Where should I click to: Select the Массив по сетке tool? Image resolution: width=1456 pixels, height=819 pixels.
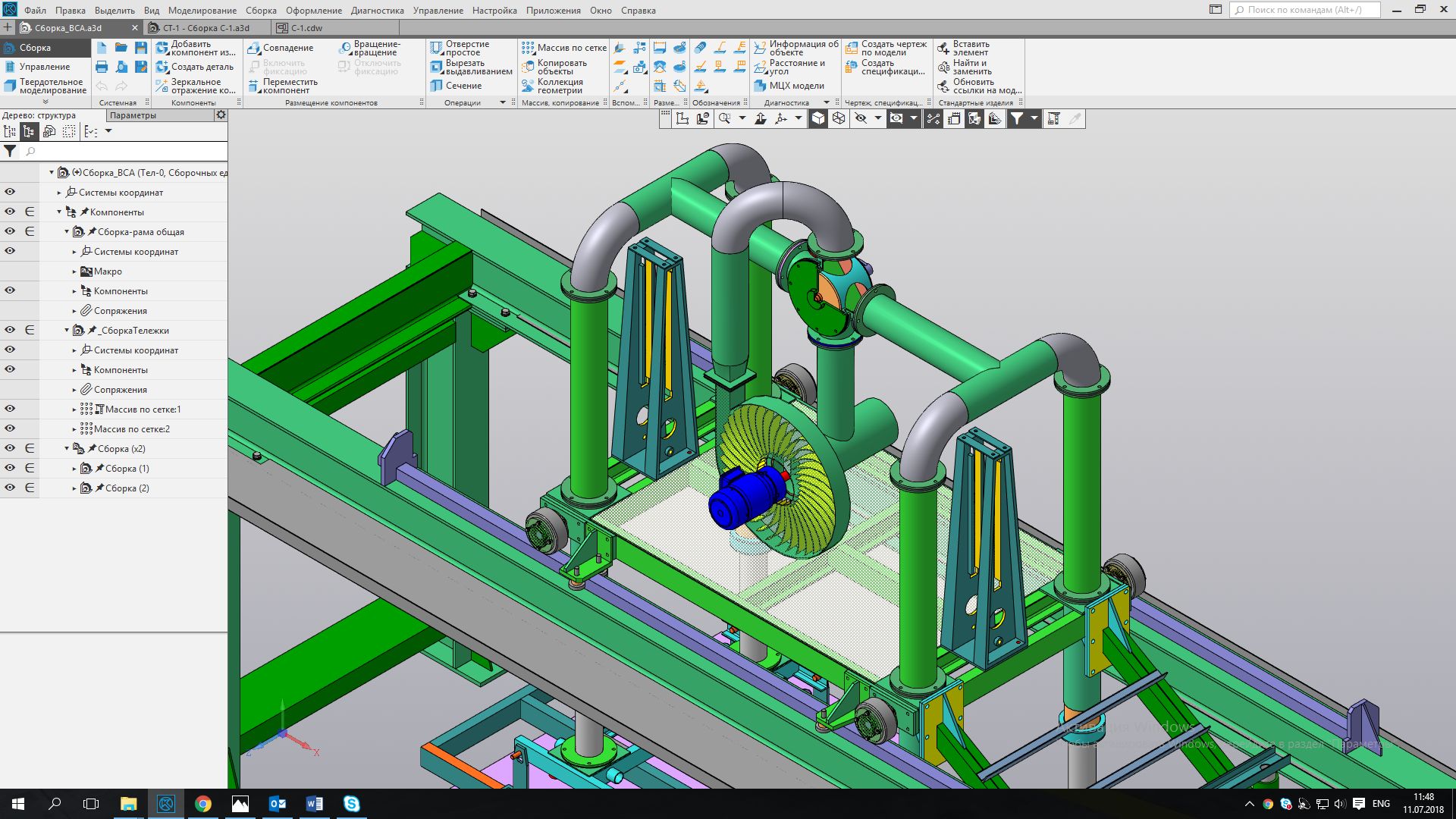point(563,48)
